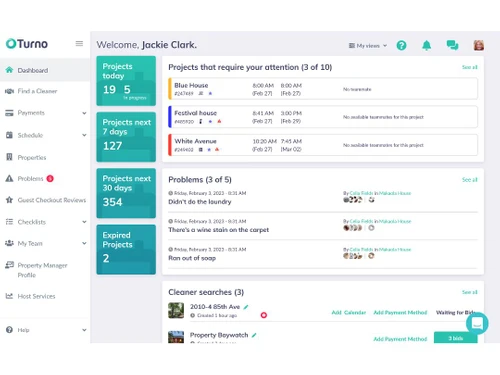The image size is (500, 375).
Task: Click the green help circle icon in header
Action: (401, 45)
